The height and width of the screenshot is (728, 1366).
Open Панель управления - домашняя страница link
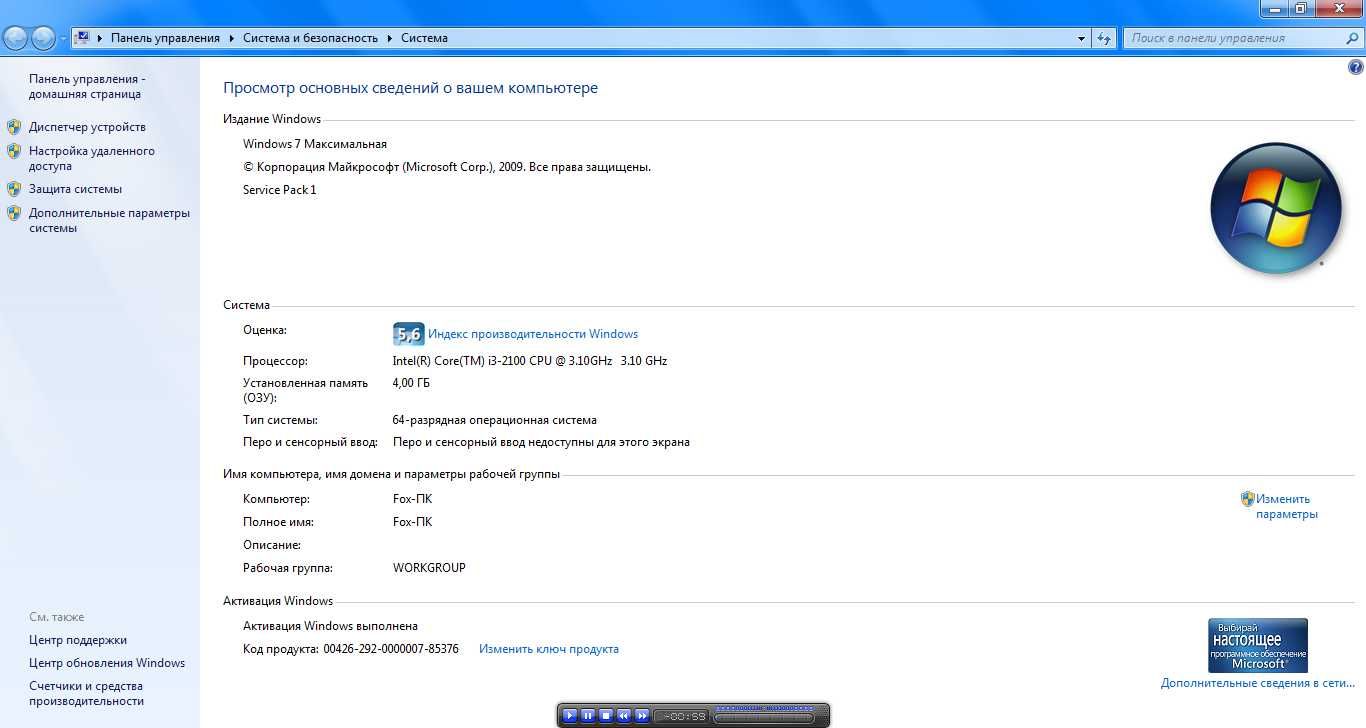click(86, 86)
